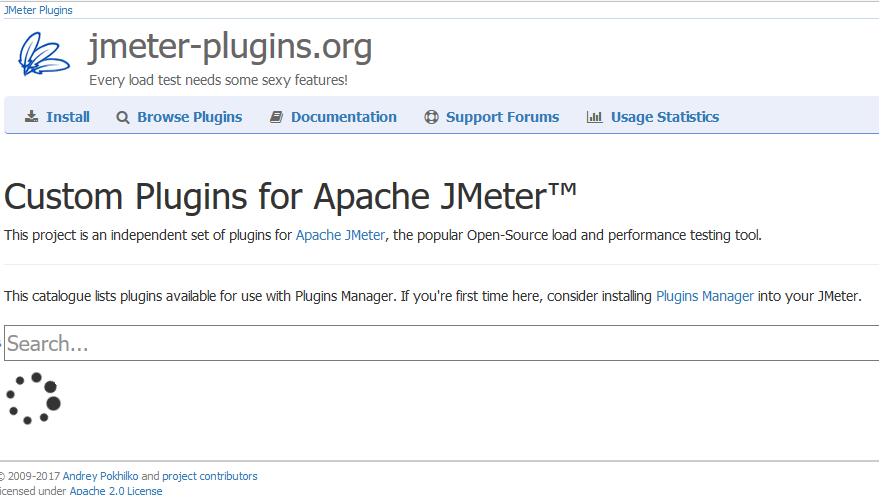The image size is (879, 495).
Task: Click the 'Every load test needs' tagline
Action: [x=218, y=80]
